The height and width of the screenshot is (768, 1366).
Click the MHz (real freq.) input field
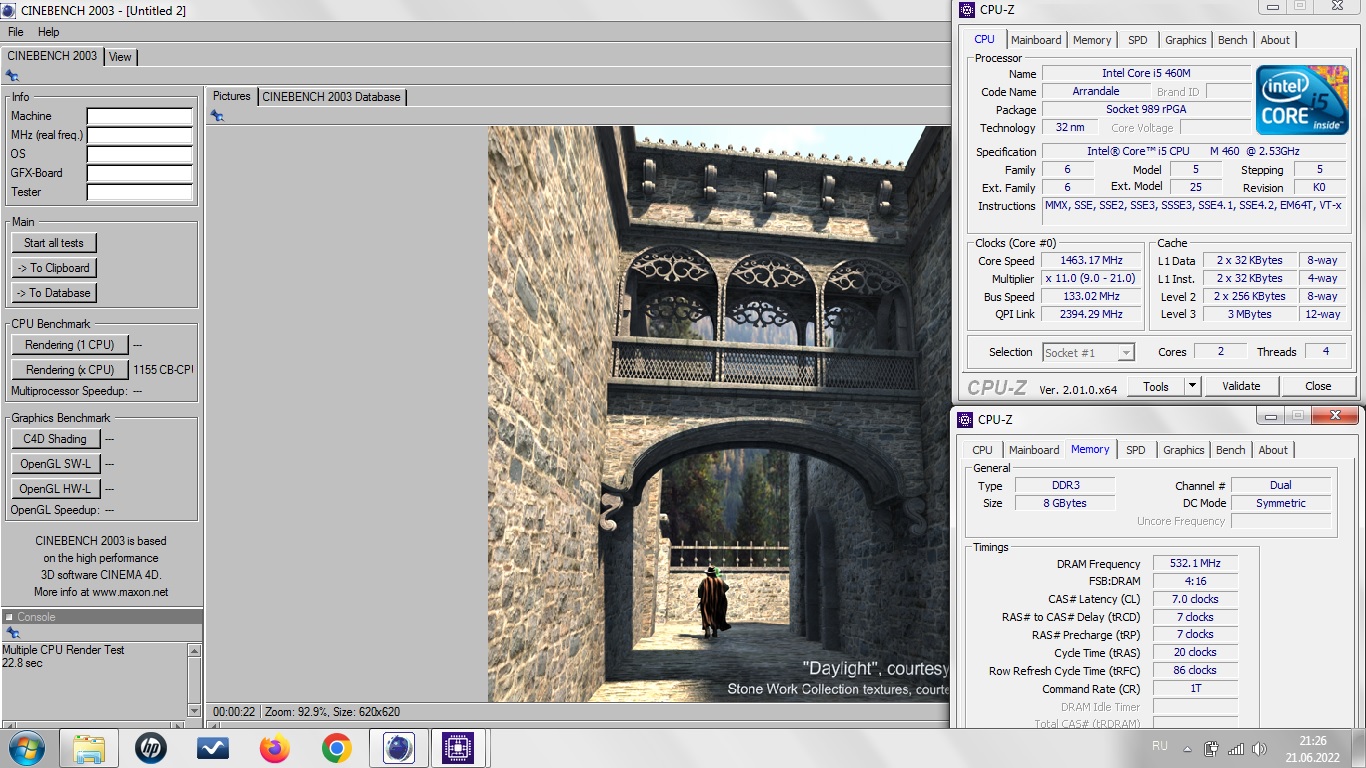(x=139, y=135)
